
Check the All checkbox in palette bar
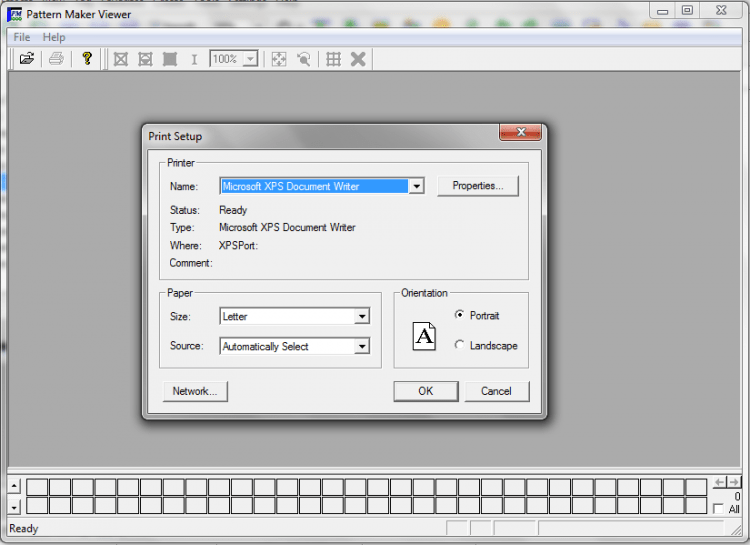click(x=718, y=509)
